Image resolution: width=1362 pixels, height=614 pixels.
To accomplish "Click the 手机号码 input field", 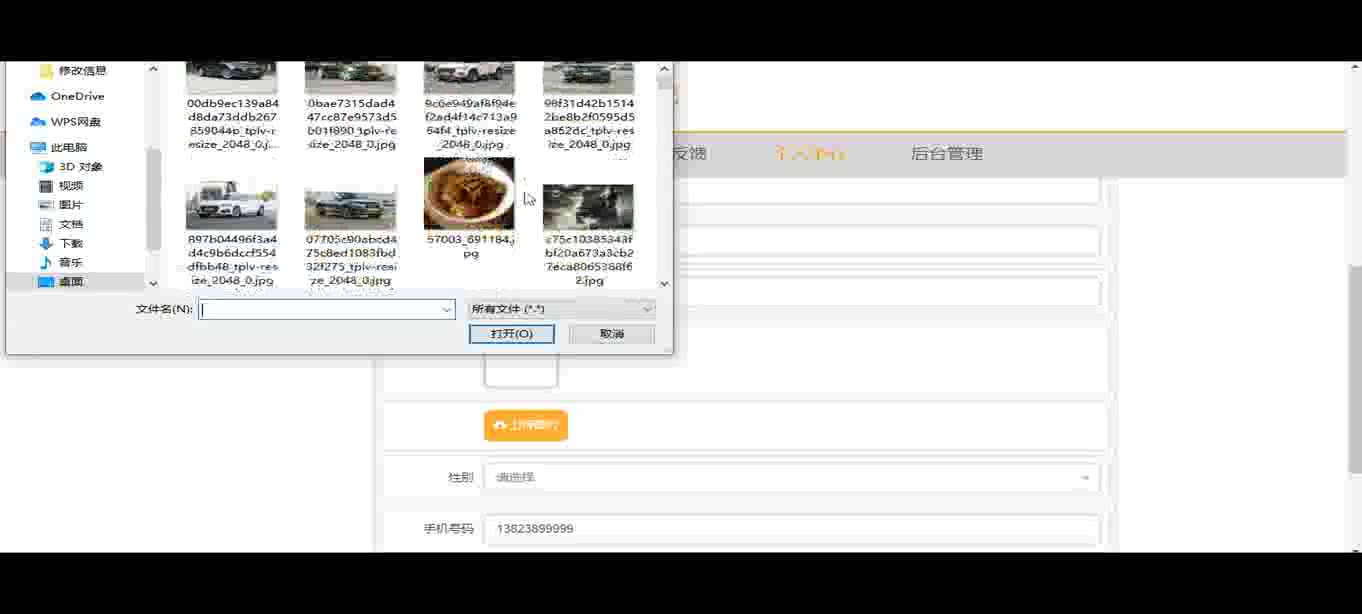I will click(x=792, y=528).
